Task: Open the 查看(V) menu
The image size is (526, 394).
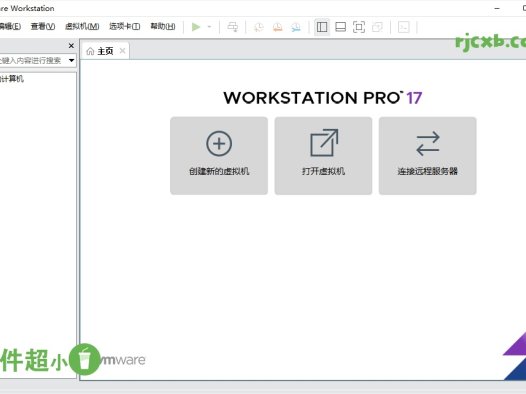Action: point(43,26)
